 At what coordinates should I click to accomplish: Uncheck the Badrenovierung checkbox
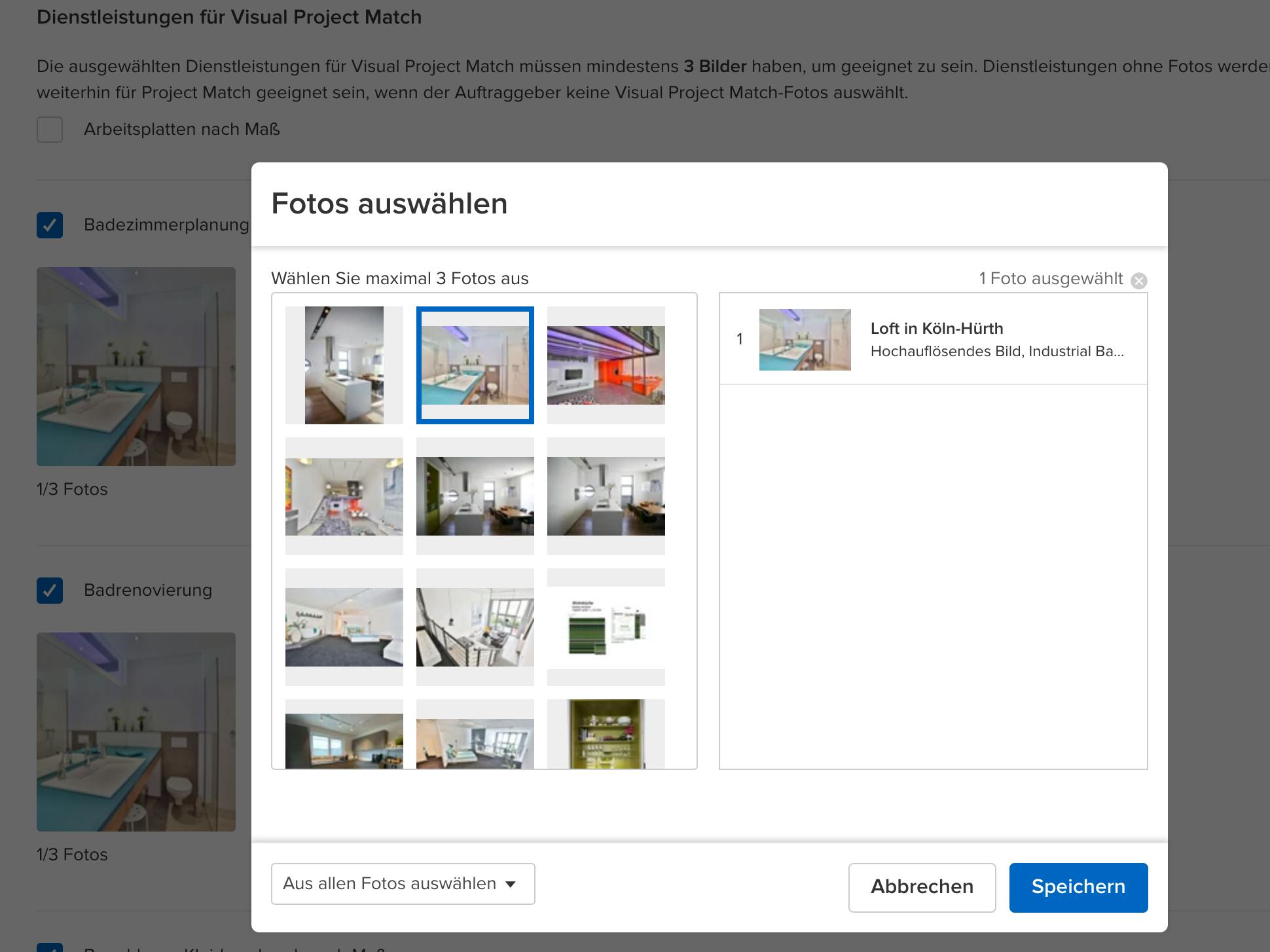coord(50,591)
